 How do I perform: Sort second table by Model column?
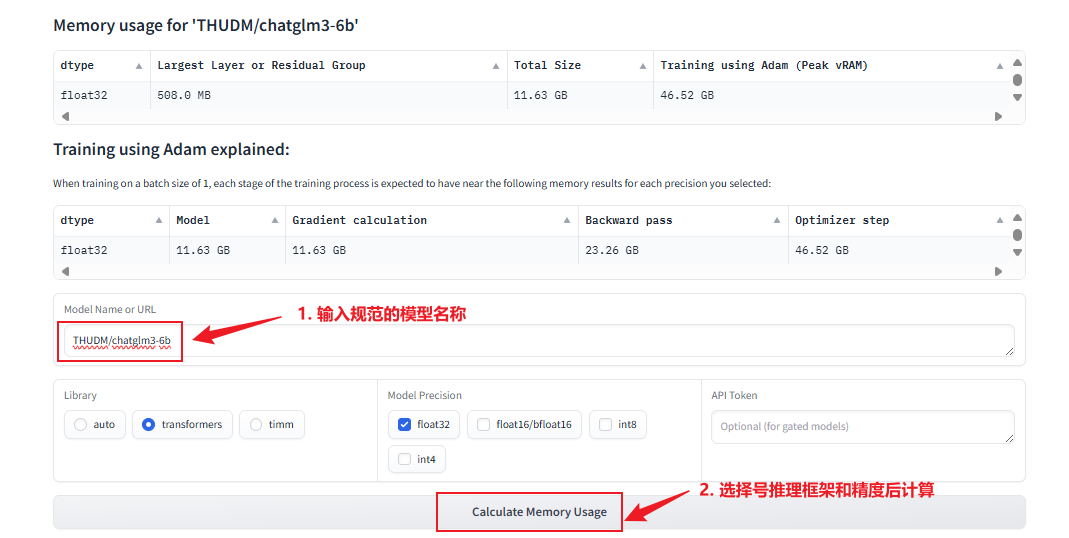tap(275, 221)
